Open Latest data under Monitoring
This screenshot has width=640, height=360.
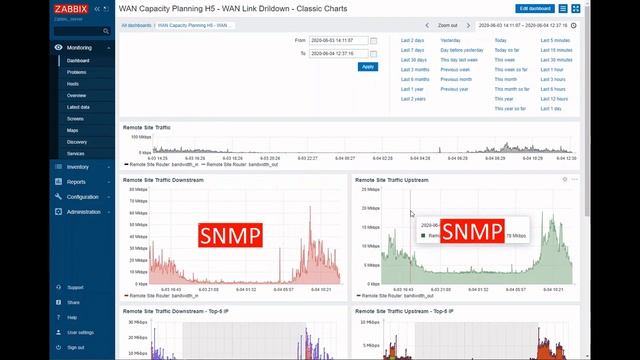pos(78,107)
